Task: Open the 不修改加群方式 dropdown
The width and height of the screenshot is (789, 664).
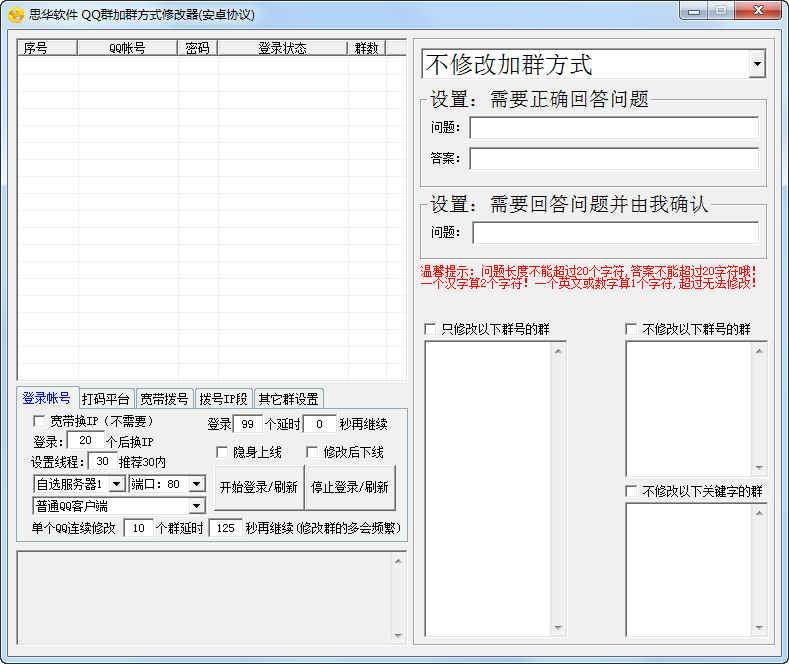Action: [757, 65]
